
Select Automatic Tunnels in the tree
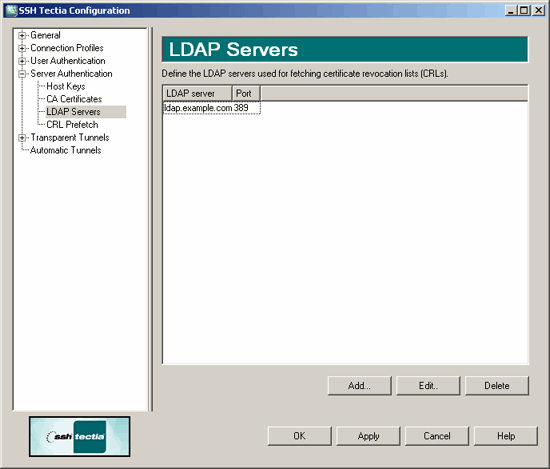[x=66, y=150]
